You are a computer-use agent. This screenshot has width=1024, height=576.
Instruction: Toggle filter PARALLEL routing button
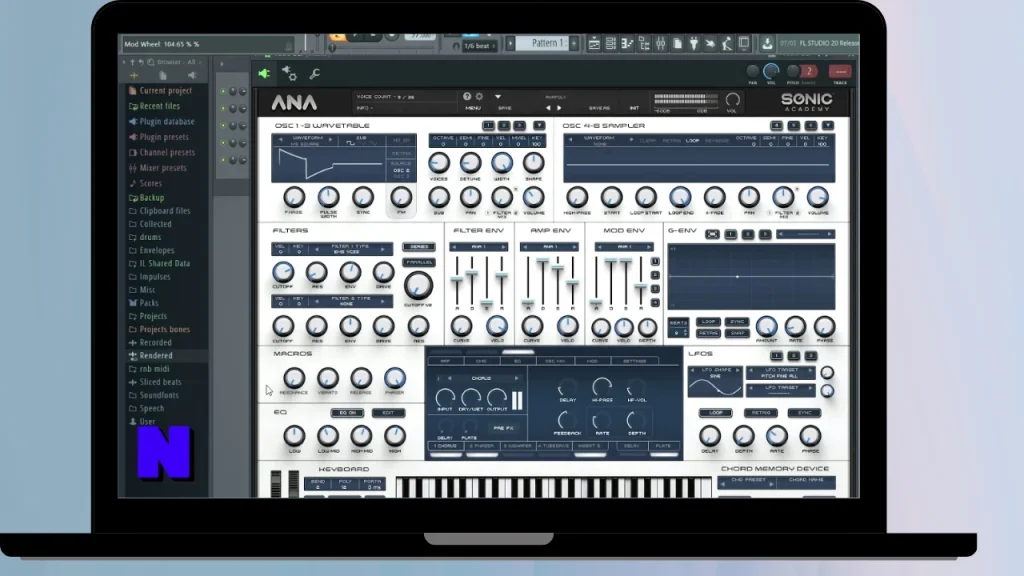[419, 262]
